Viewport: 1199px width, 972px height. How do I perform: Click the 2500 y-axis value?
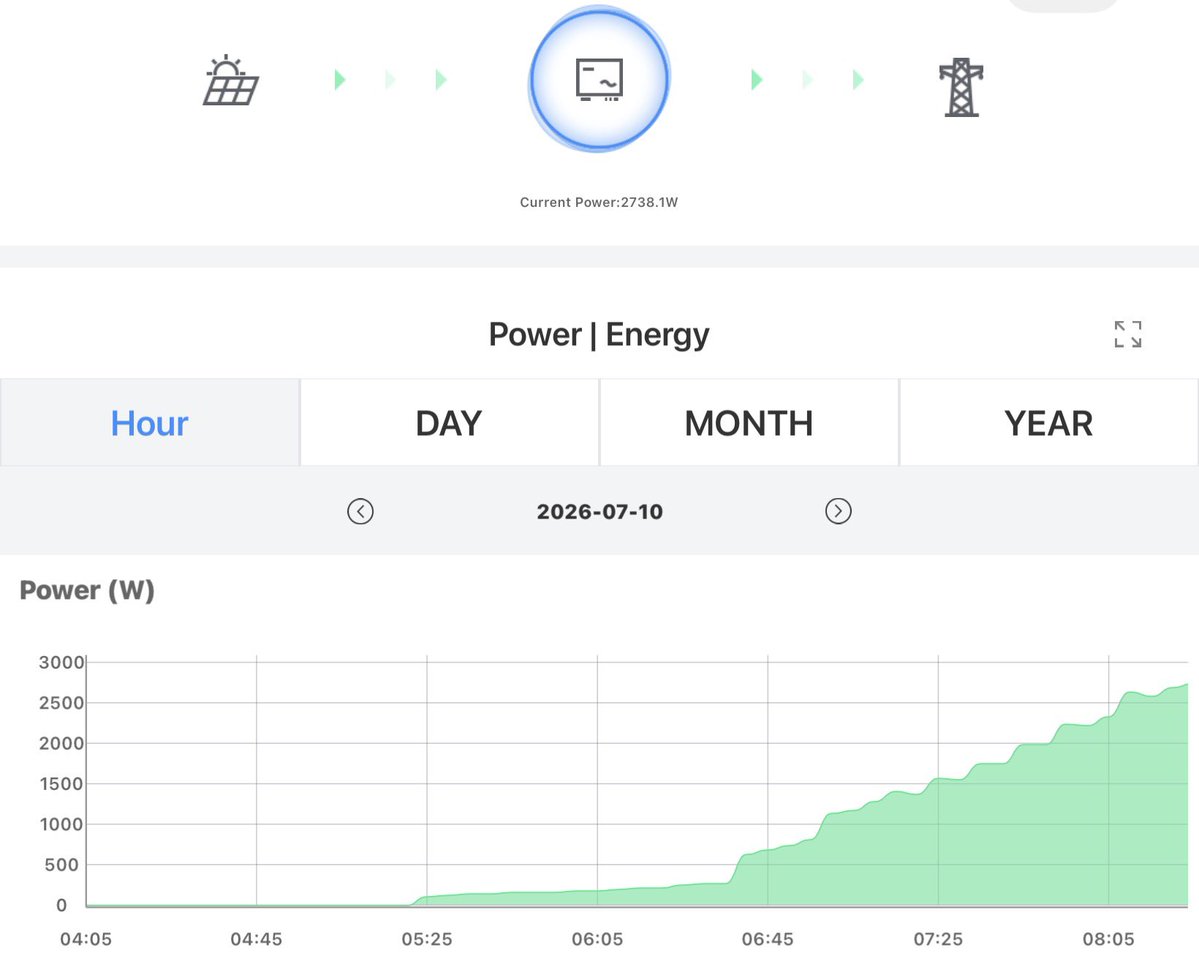(61, 703)
